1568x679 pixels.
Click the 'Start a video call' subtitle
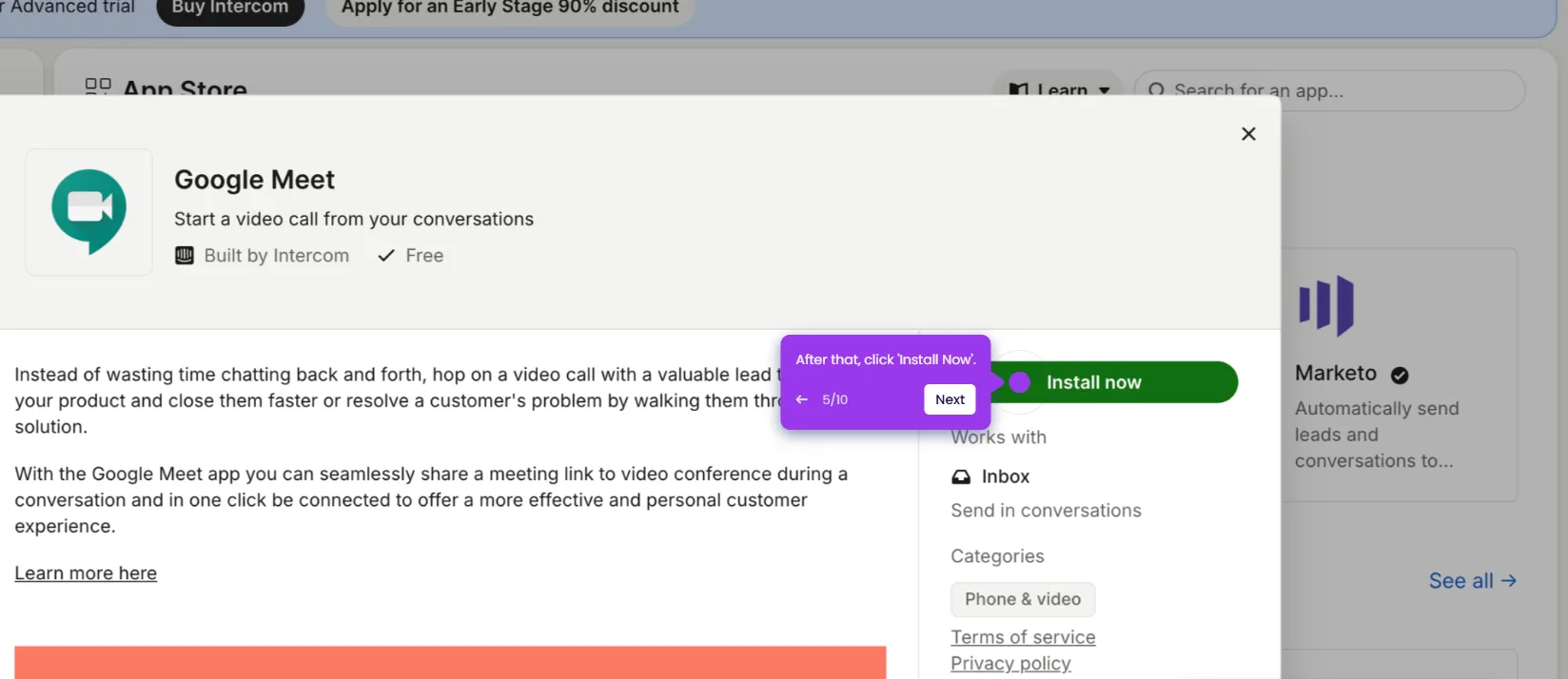[354, 219]
